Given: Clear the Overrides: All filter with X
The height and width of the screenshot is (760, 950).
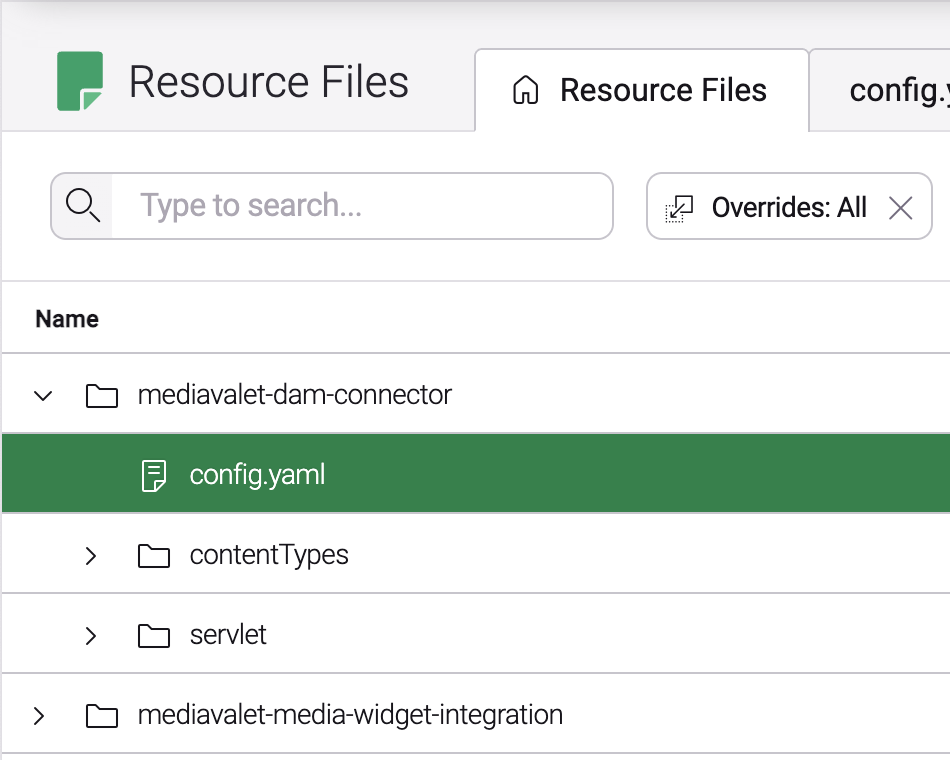Looking at the screenshot, I should (900, 208).
